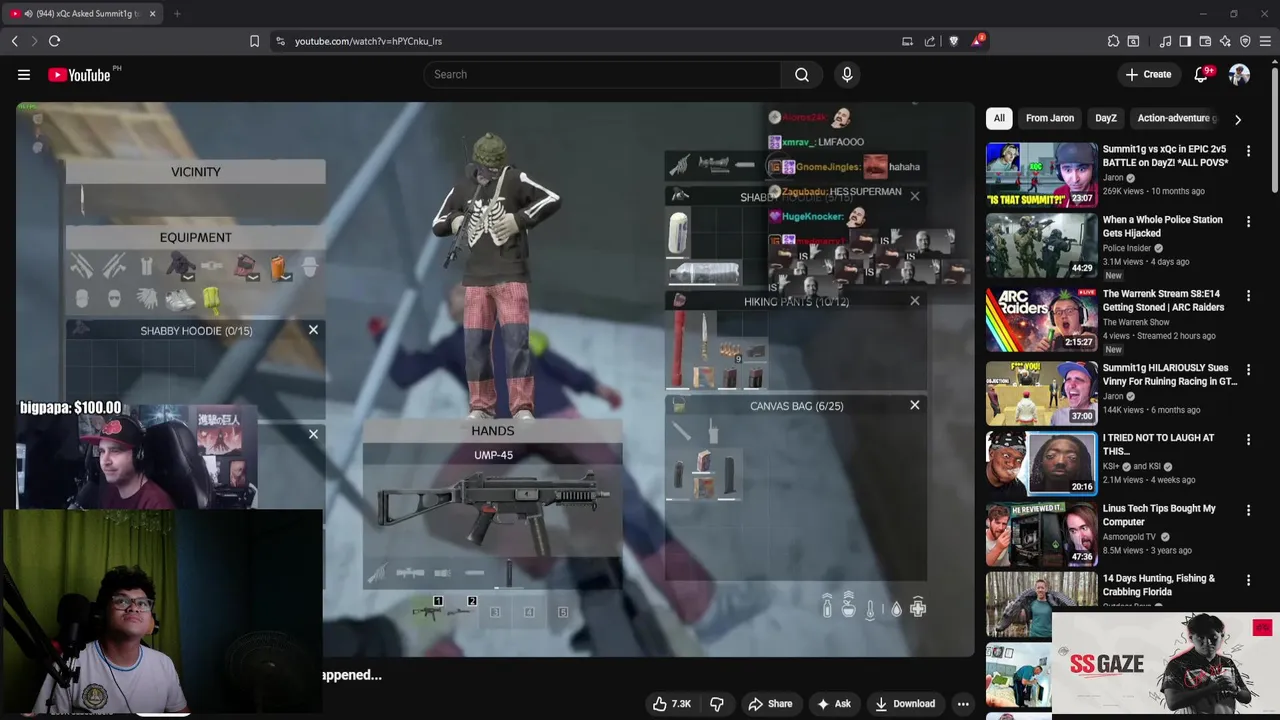Open the Summit1g HILARIOUSLY Sues Vinny thumbnail

tap(1041, 393)
